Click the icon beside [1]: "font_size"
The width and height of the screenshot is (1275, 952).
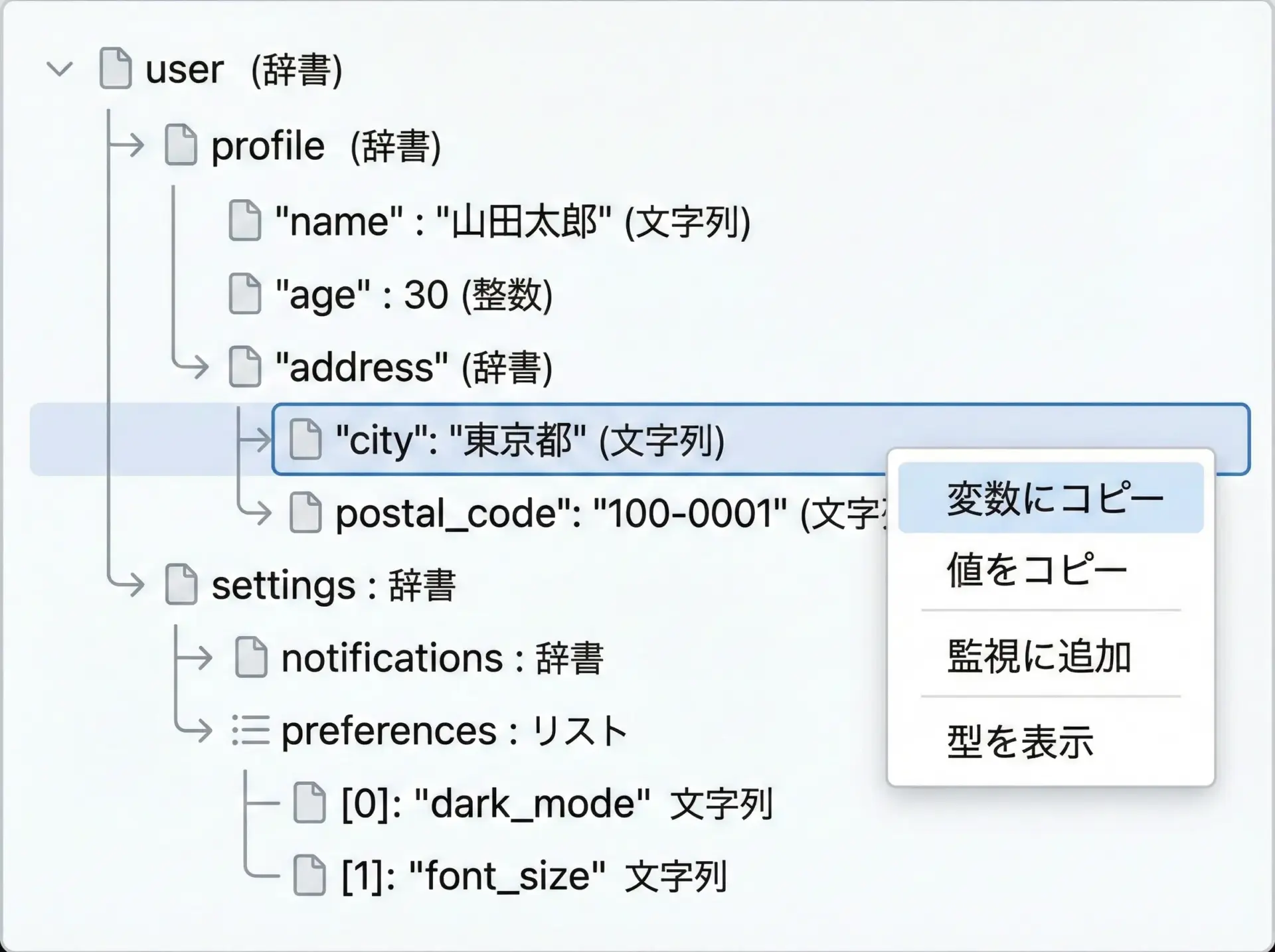click(x=309, y=876)
